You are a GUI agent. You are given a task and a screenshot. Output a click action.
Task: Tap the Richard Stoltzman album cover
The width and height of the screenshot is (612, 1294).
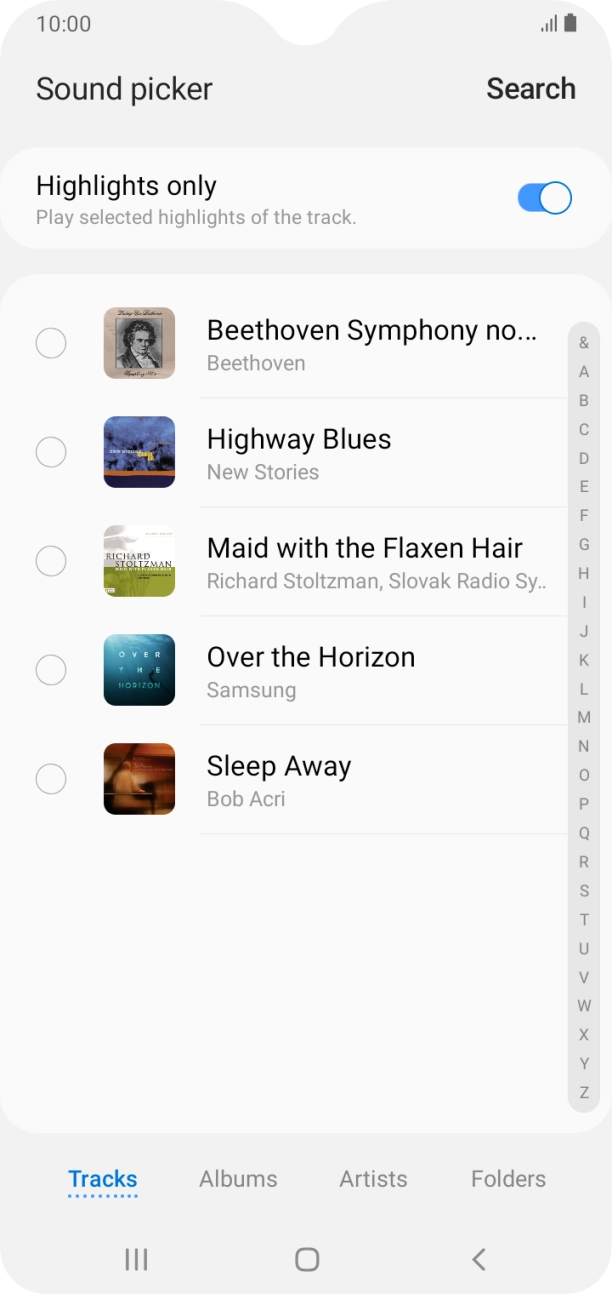pos(138,561)
